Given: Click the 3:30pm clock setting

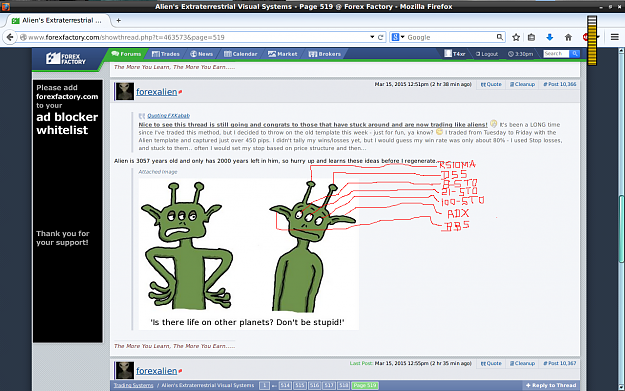Looking at the screenshot, I should coord(521,54).
